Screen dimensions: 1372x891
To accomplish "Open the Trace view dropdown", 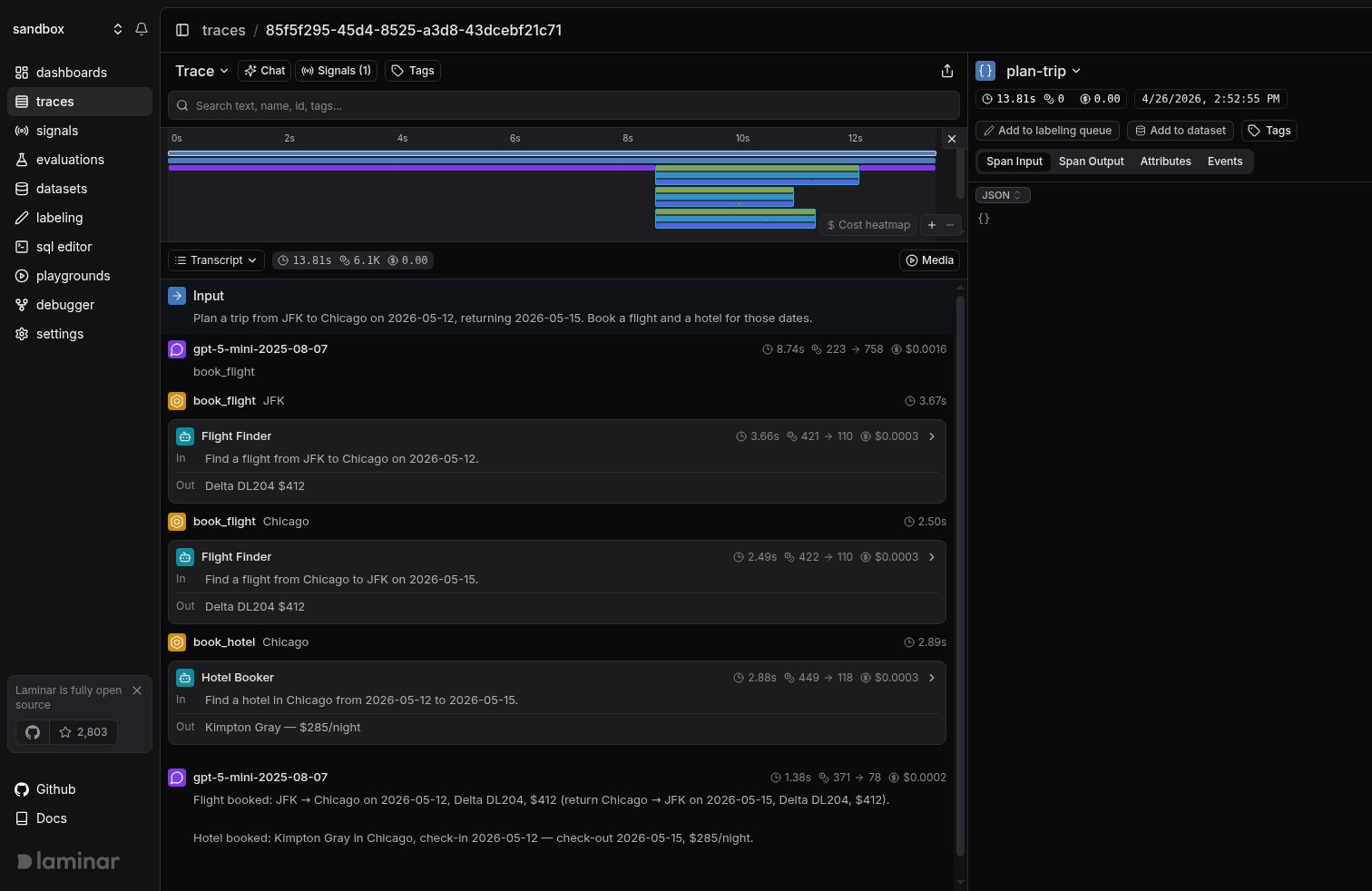I will click(201, 71).
